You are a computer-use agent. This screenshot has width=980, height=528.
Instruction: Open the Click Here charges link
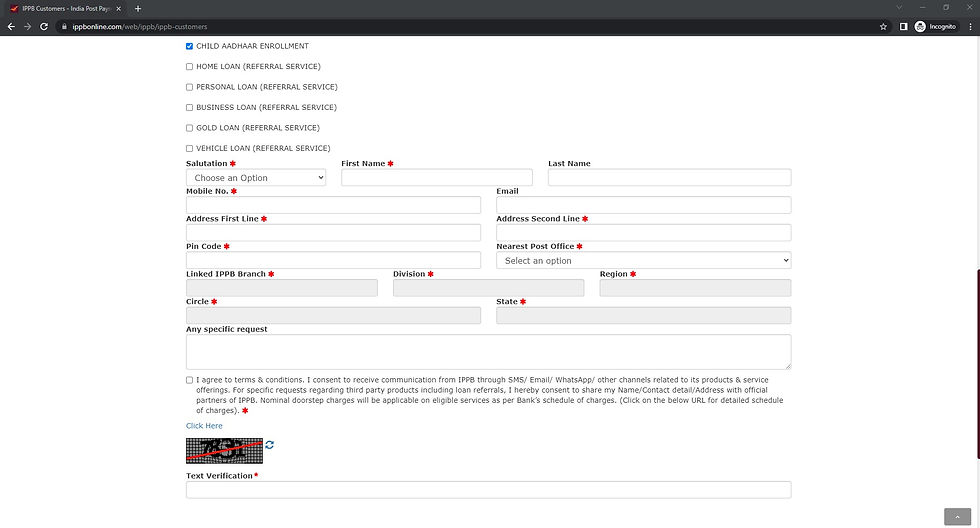(204, 426)
